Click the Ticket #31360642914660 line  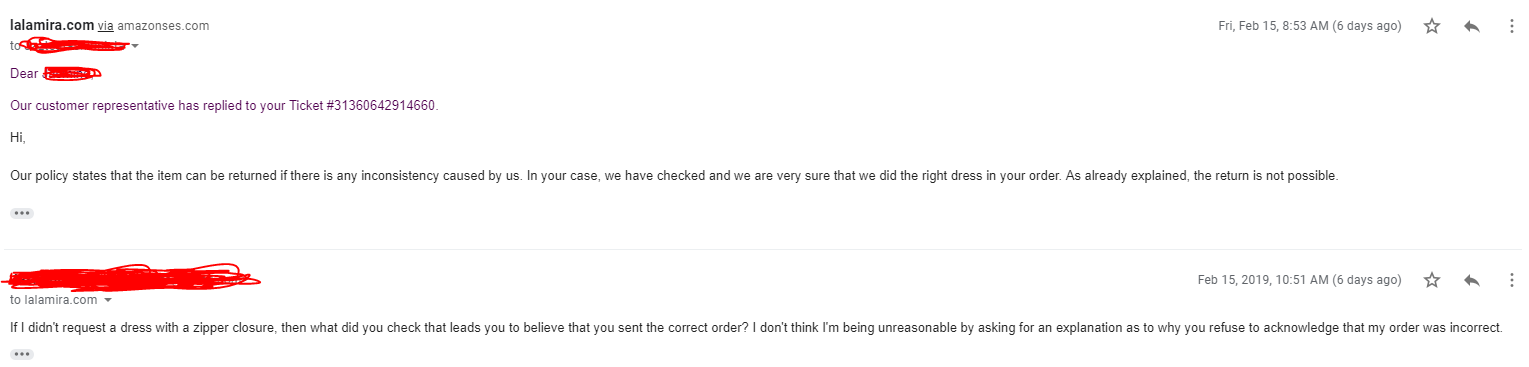(x=224, y=105)
